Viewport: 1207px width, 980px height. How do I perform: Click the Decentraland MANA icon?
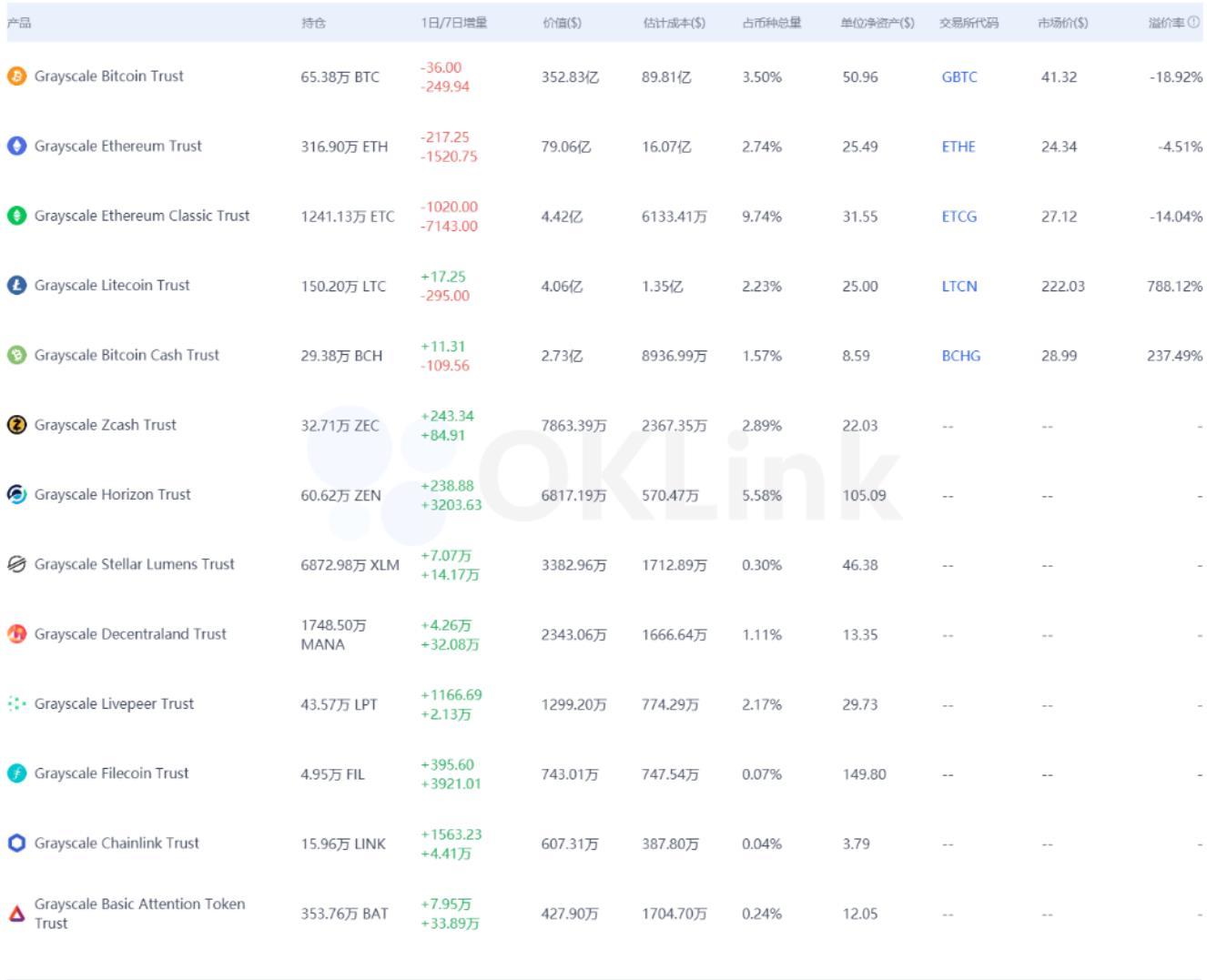coord(16,634)
